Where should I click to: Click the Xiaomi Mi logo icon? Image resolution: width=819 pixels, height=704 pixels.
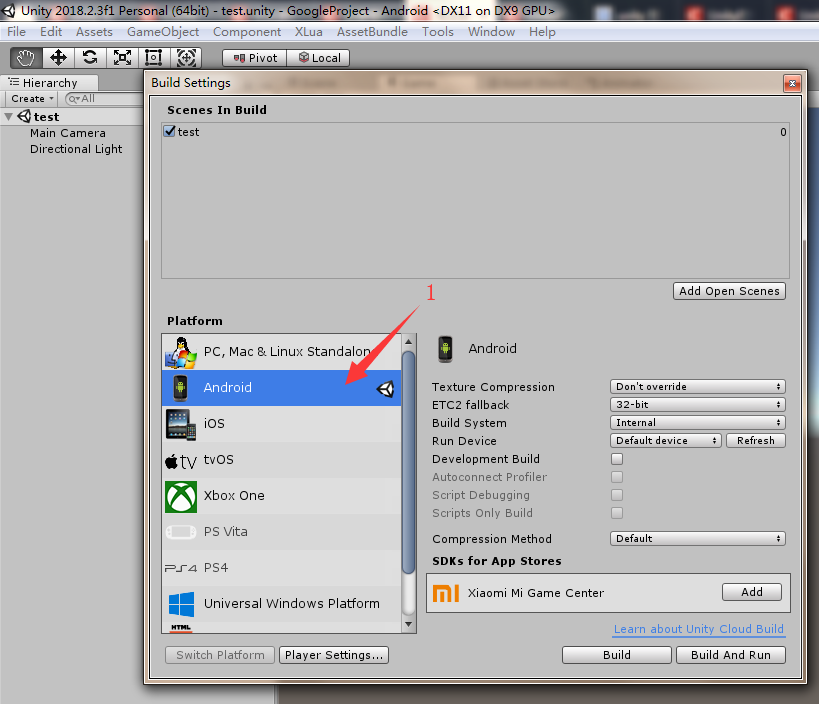click(x=446, y=593)
